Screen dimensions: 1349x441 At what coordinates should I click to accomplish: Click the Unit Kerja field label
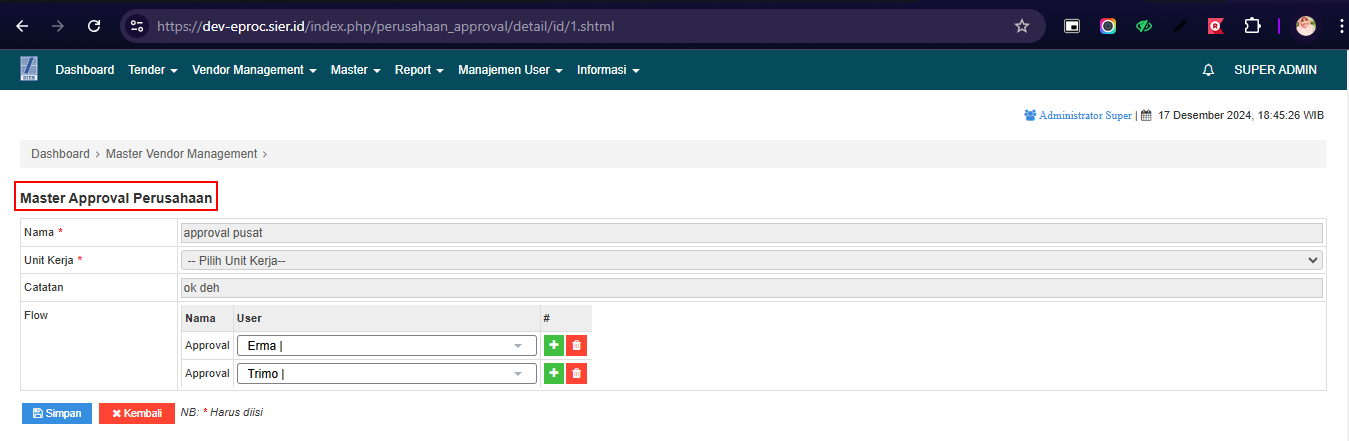point(50,260)
